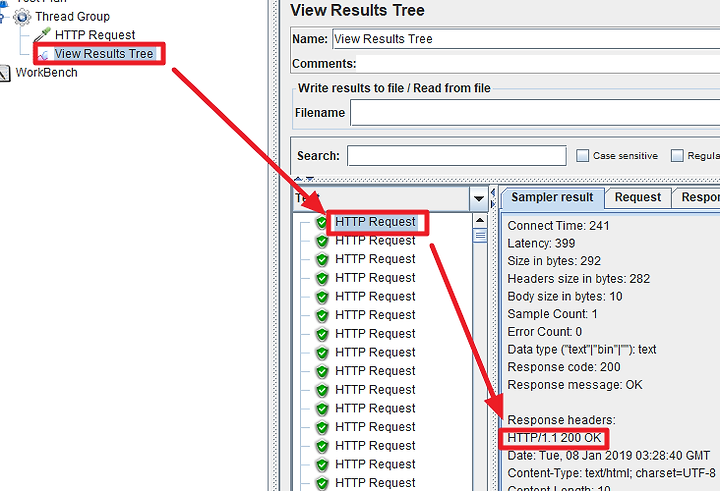This screenshot has width=720, height=491.
Task: Switch to the Sampler result tab
Action: (552, 198)
